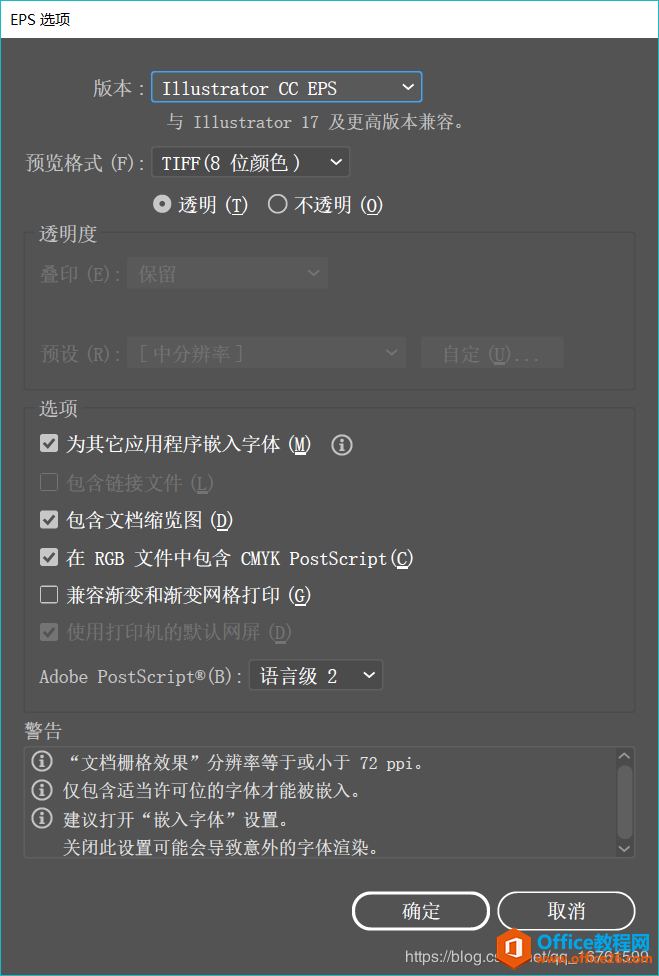The image size is (659, 976).
Task: Click the 确定 button
Action: pos(420,911)
